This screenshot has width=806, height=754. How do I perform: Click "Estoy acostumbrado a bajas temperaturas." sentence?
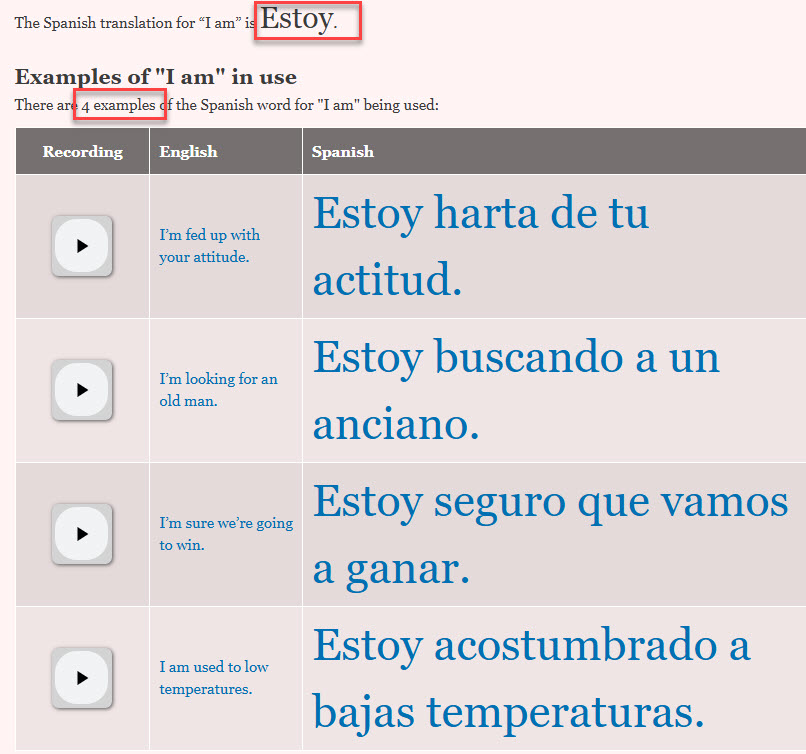click(531, 679)
